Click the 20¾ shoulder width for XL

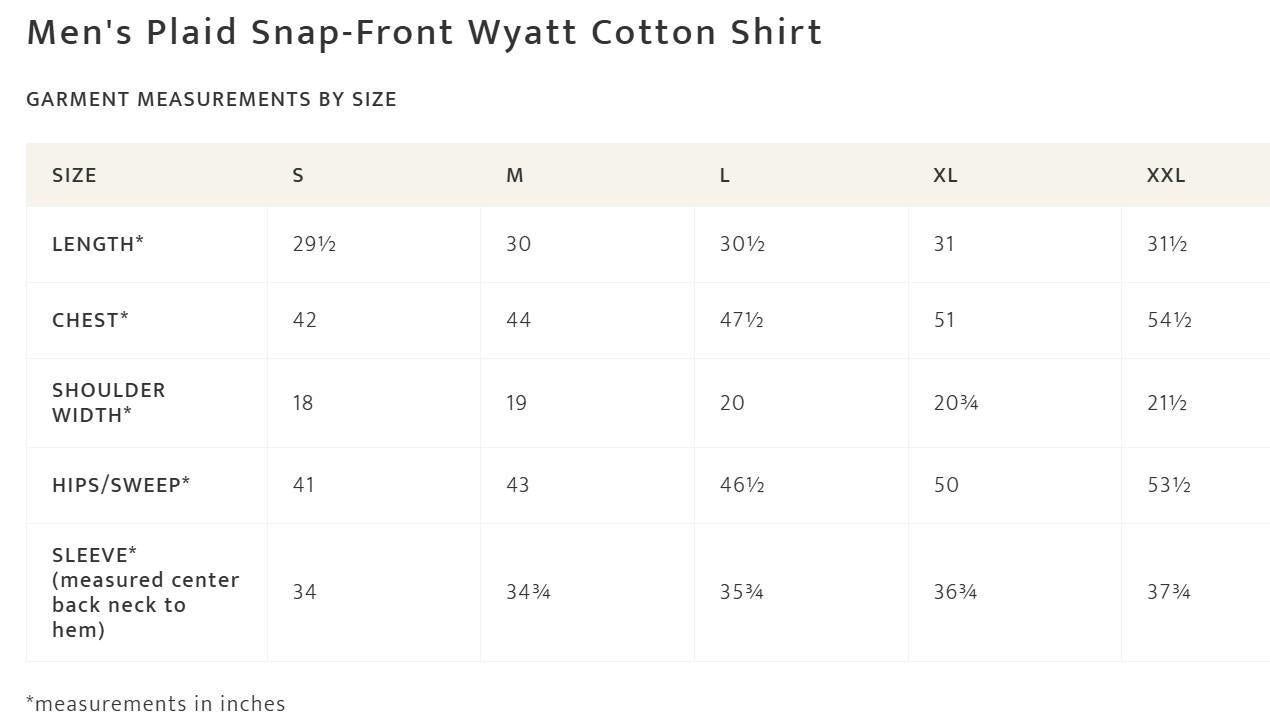coord(956,403)
